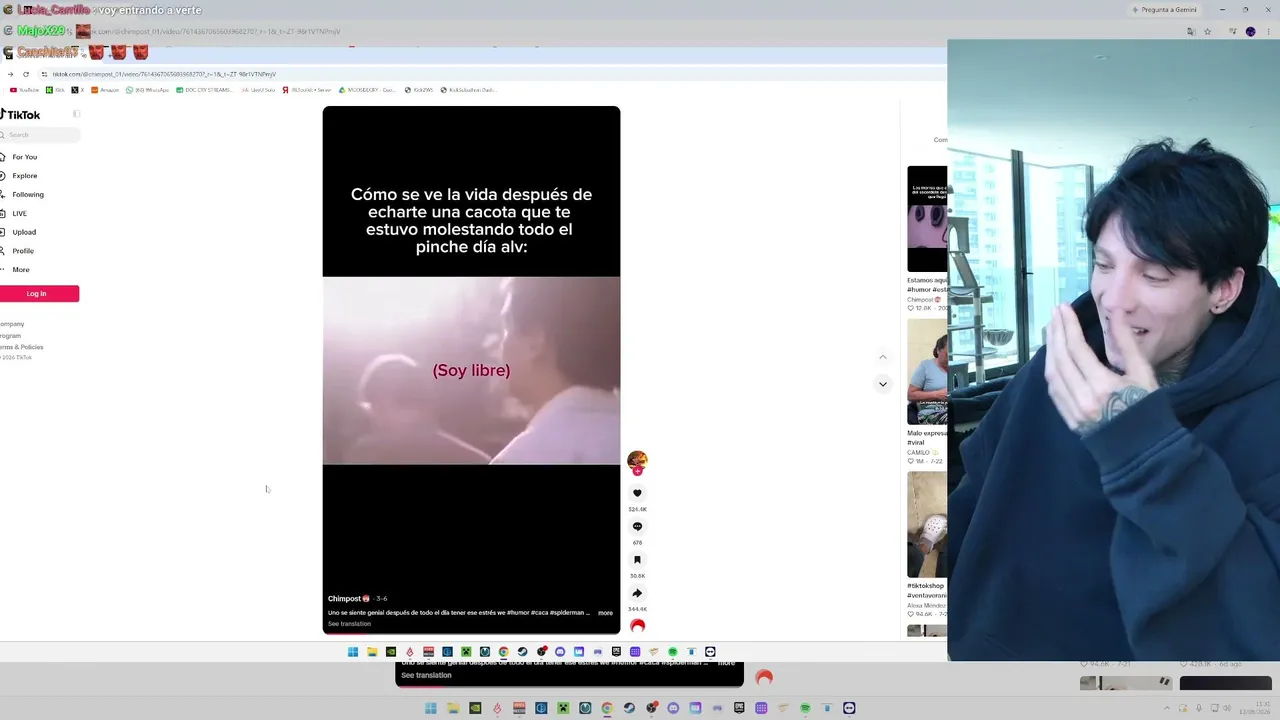The image size is (1280, 720).
Task: Bookmark the page with the star icon
Action: point(1207,32)
